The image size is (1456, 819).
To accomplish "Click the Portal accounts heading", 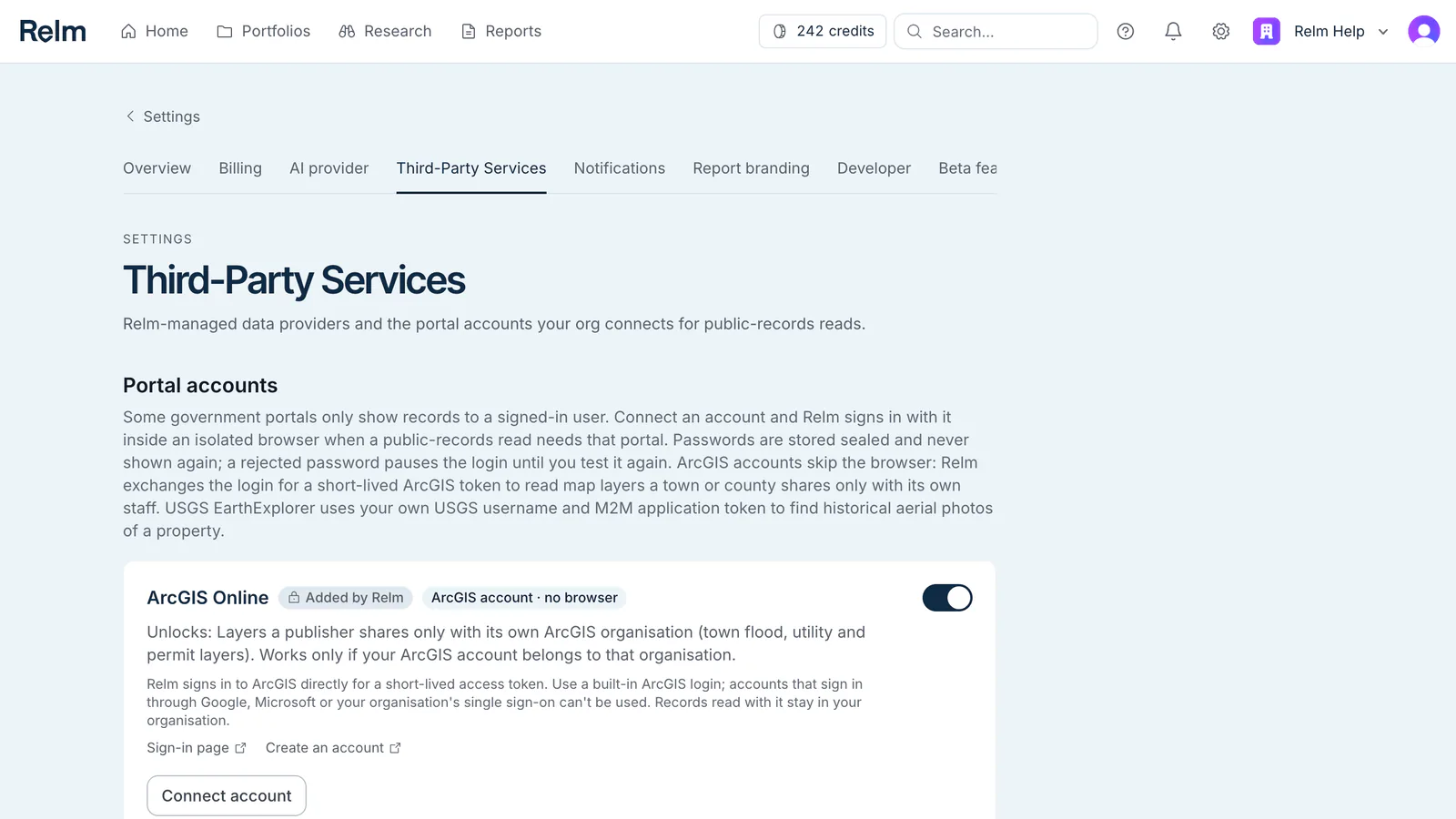I will pos(200,386).
